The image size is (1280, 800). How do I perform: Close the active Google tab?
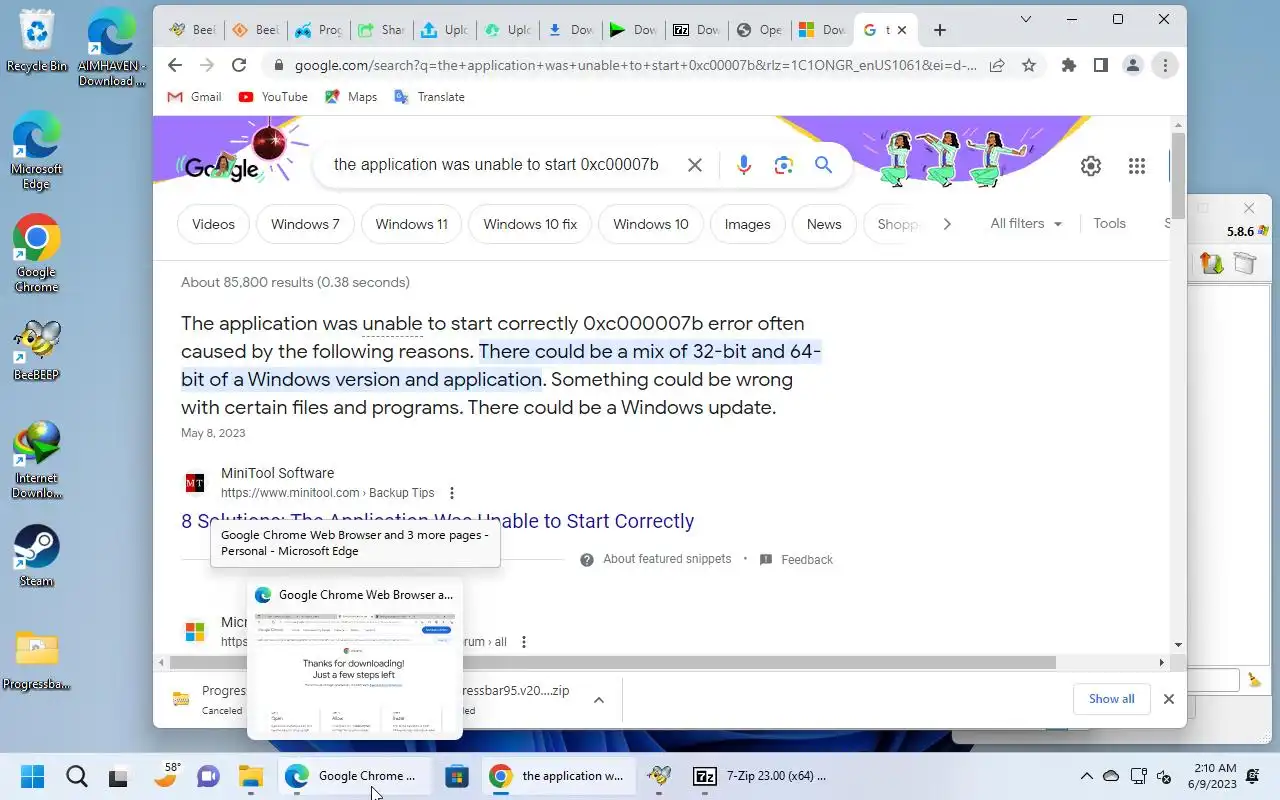tap(901, 30)
